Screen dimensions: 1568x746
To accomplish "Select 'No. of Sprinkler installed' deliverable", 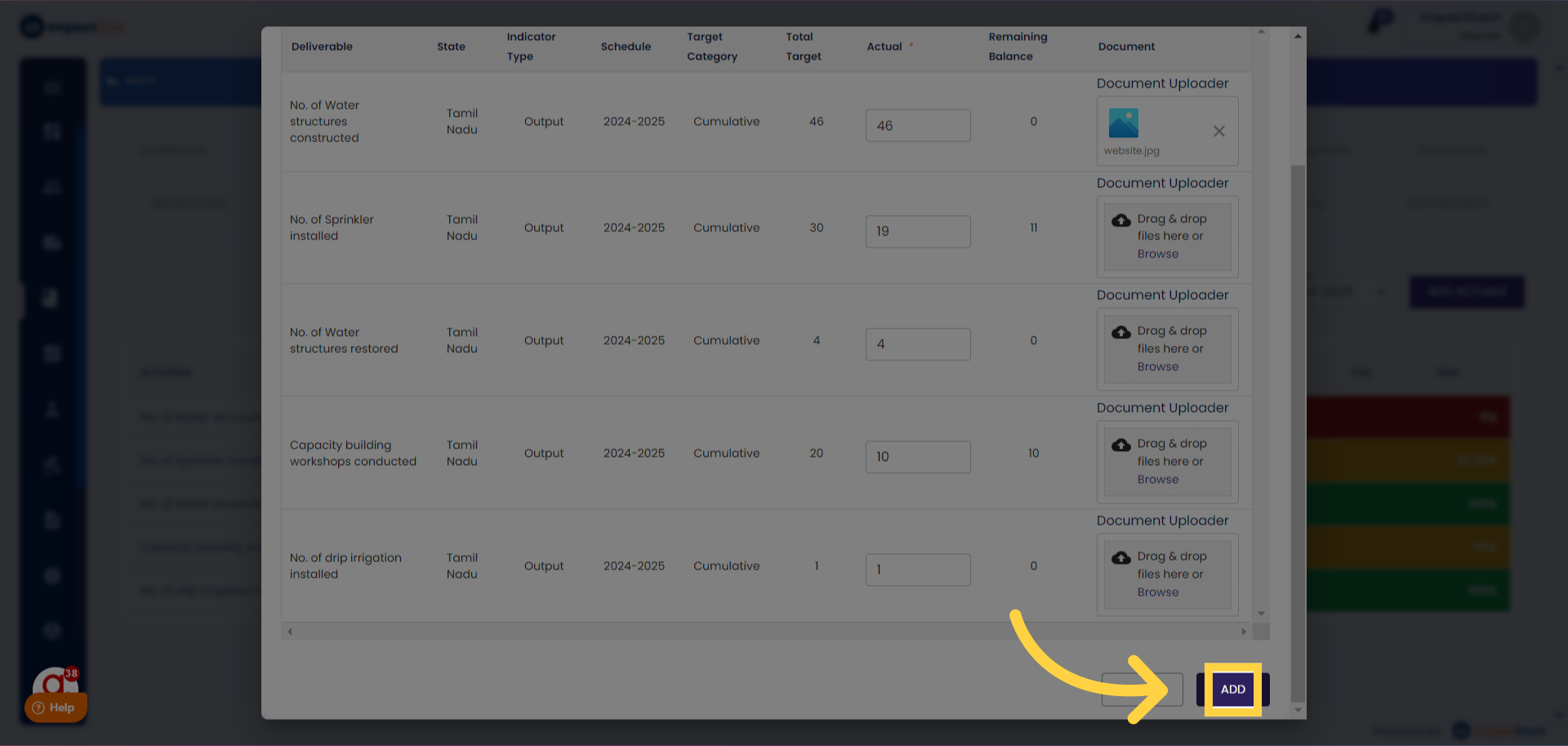I will tap(332, 228).
